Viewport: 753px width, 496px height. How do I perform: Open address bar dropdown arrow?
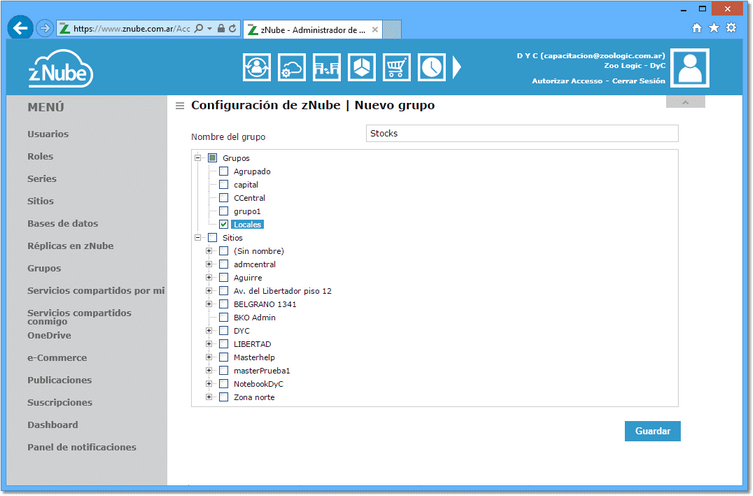[x=210, y=28]
